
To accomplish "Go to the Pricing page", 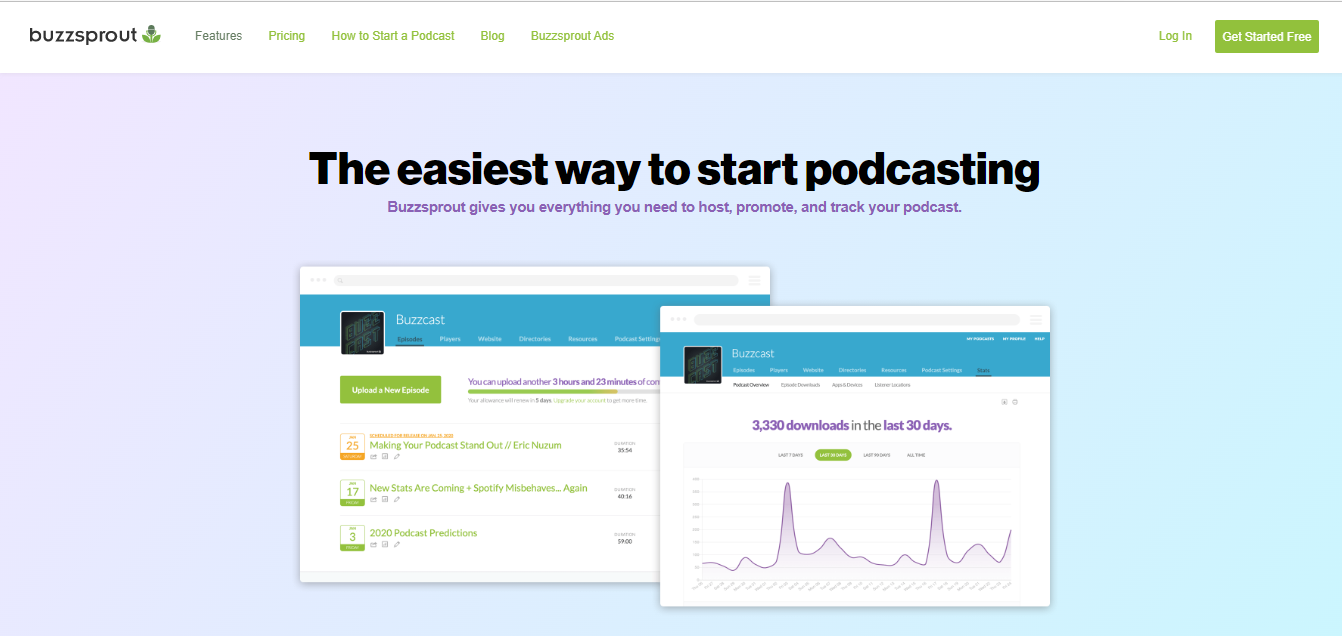I will pos(286,36).
